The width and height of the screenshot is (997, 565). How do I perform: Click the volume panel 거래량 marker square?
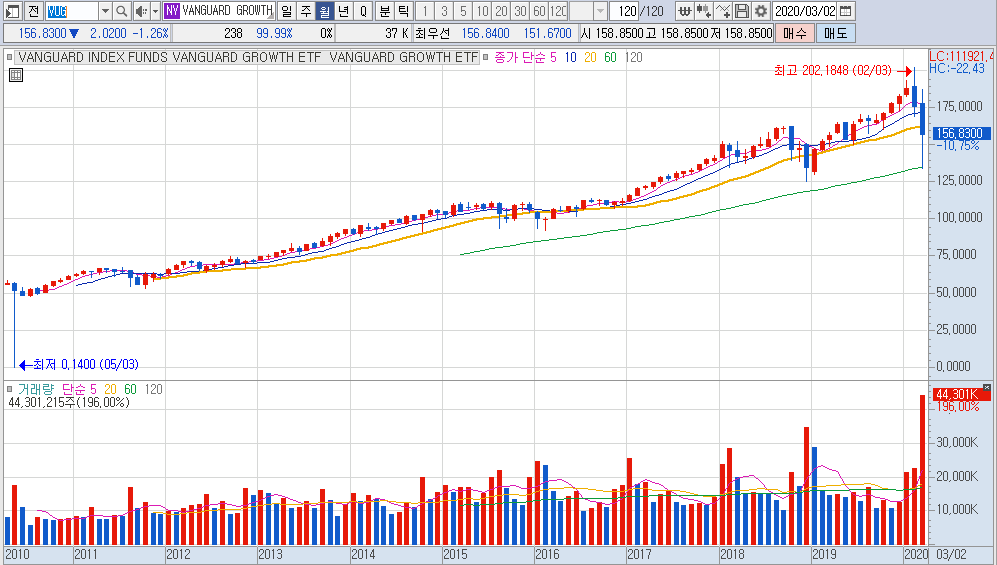pos(10,389)
